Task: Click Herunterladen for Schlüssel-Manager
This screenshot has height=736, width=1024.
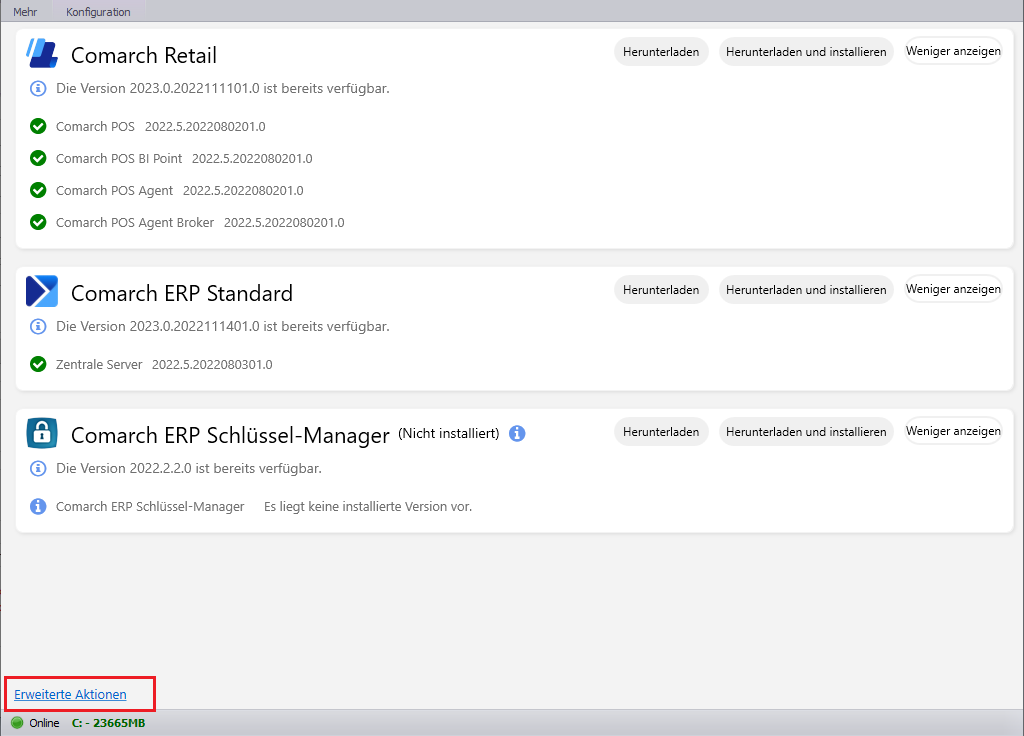Action: (661, 432)
